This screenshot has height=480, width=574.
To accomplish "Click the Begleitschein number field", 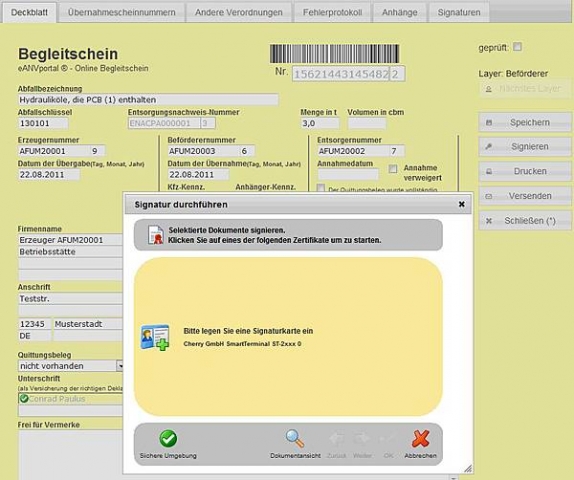I will 341,74.
